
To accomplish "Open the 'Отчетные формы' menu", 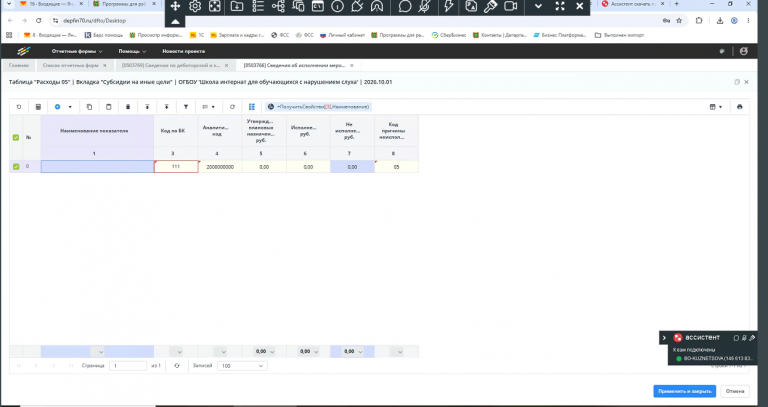I will point(77,51).
